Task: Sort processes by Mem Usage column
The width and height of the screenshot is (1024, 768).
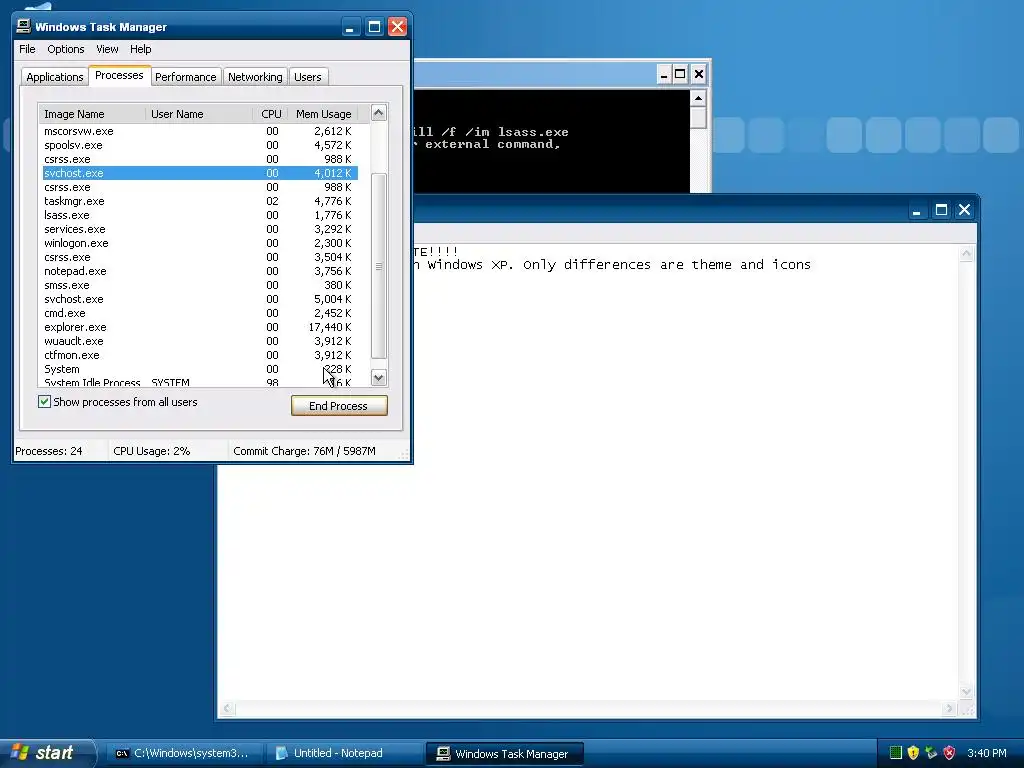Action: pyautogui.click(x=323, y=114)
